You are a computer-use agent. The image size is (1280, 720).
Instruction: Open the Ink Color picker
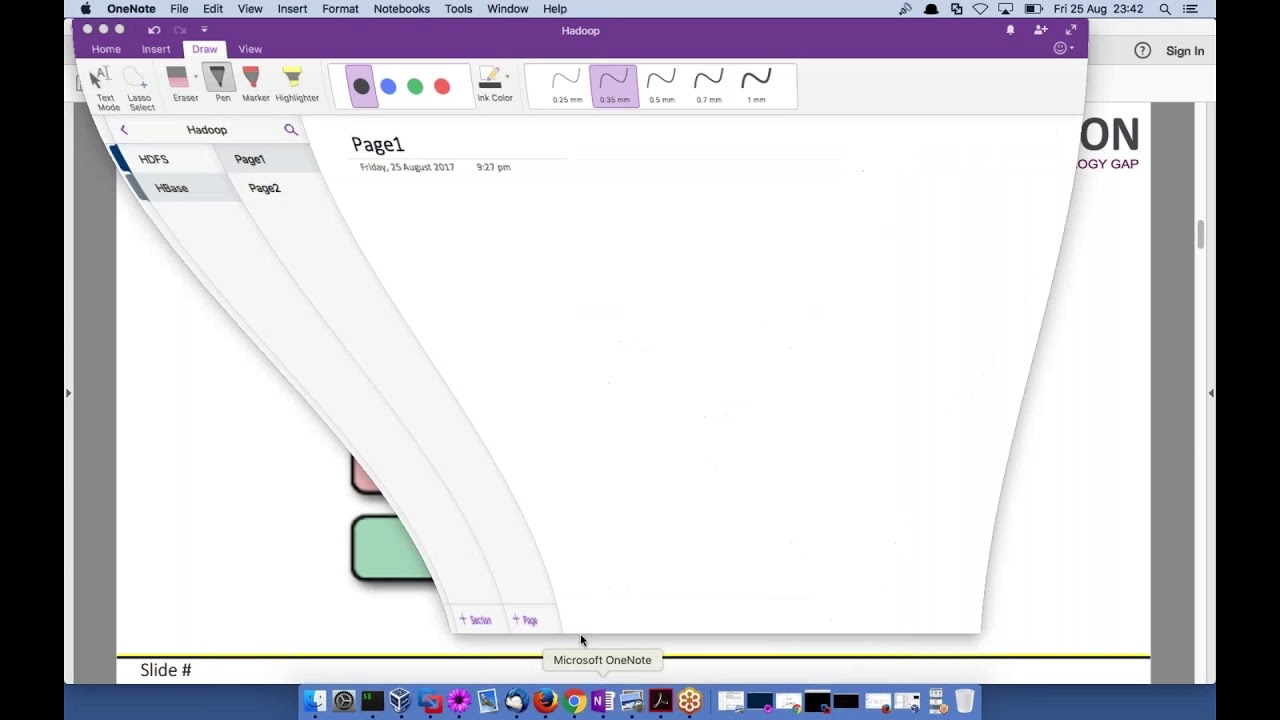pyautogui.click(x=494, y=85)
